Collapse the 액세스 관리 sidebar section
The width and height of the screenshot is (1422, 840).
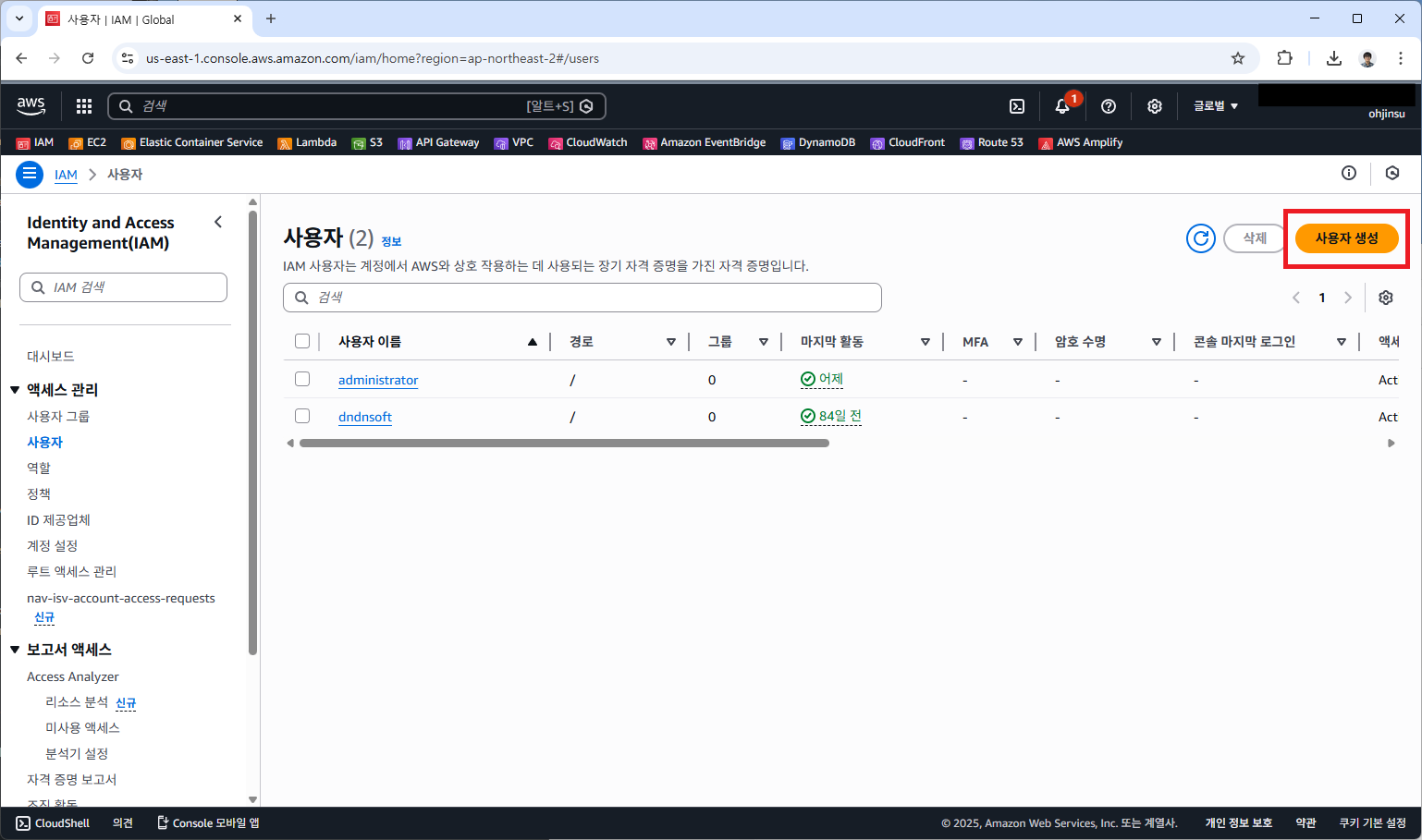(15, 389)
